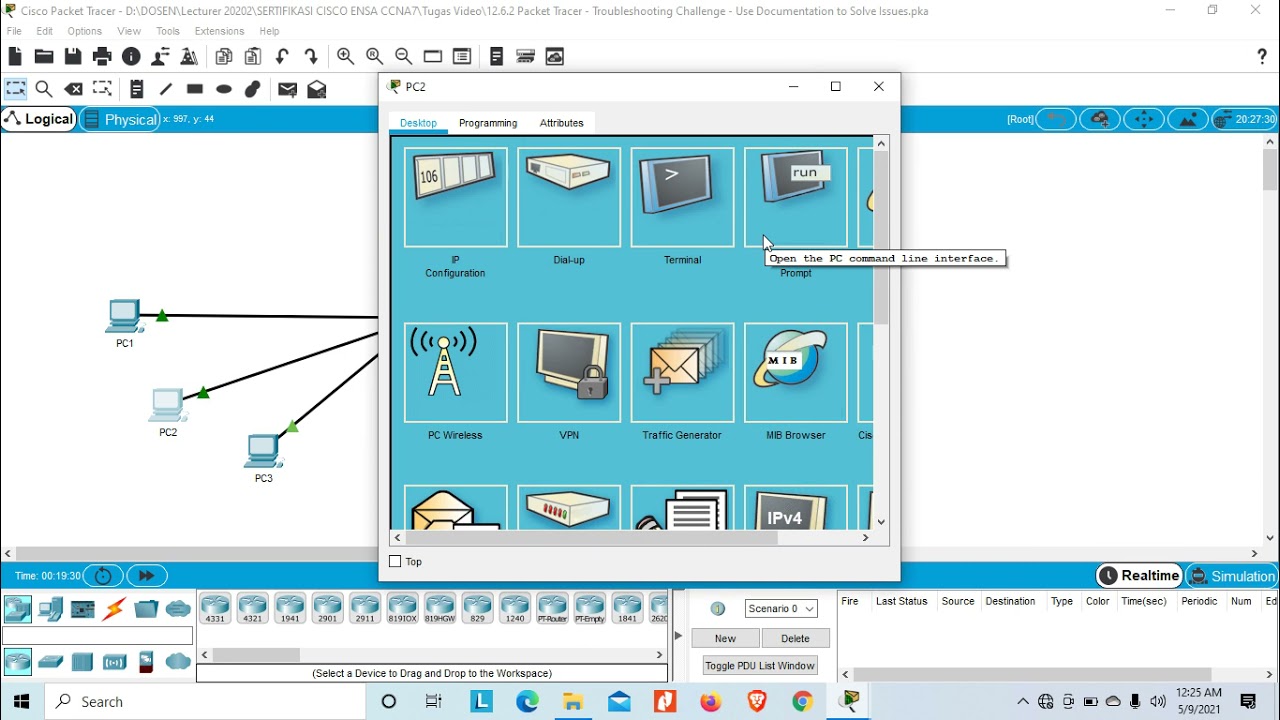This screenshot has height=720, width=1280.
Task: Select the Draw Line tool
Action: coord(166,89)
